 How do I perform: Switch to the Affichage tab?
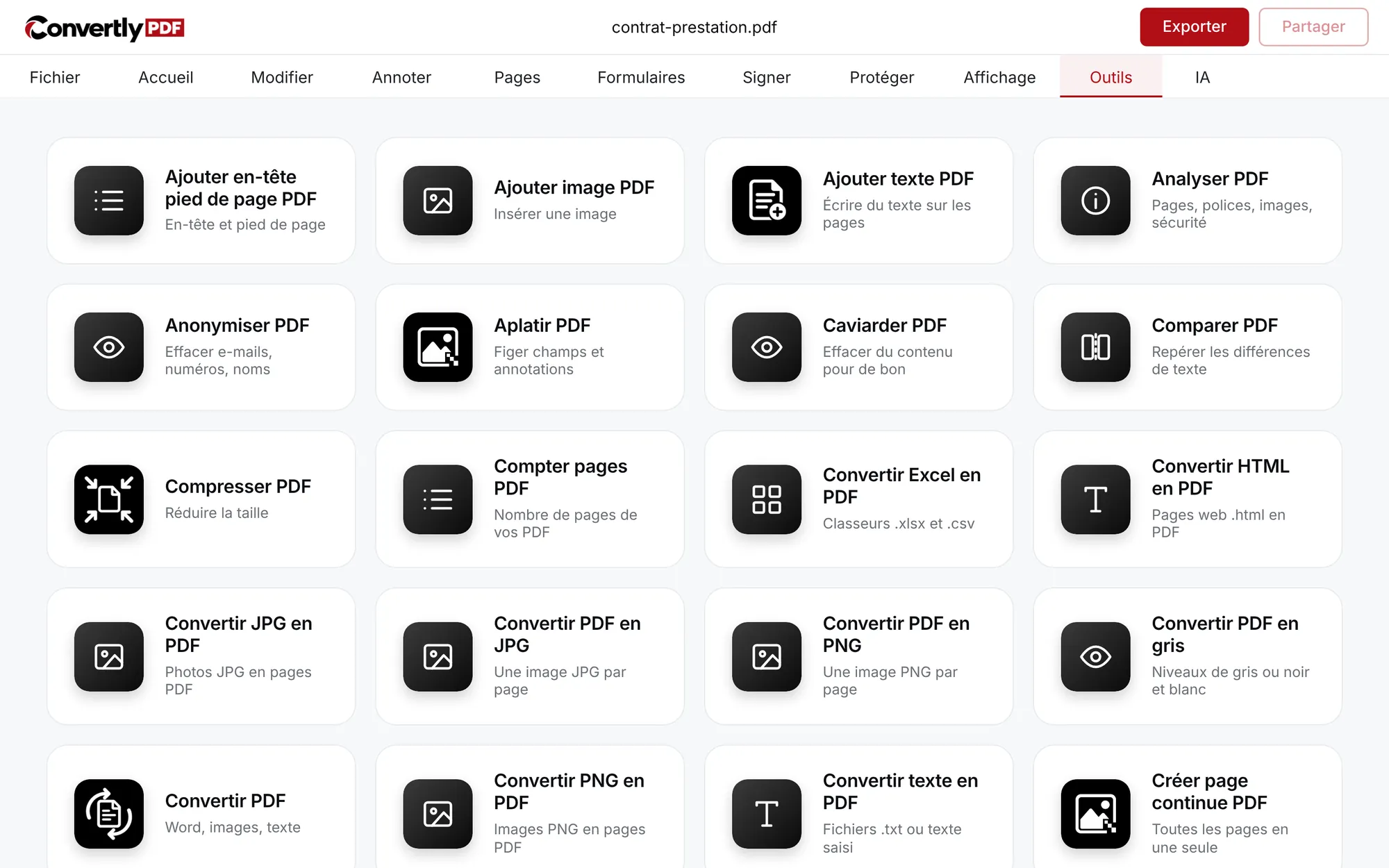coord(999,77)
